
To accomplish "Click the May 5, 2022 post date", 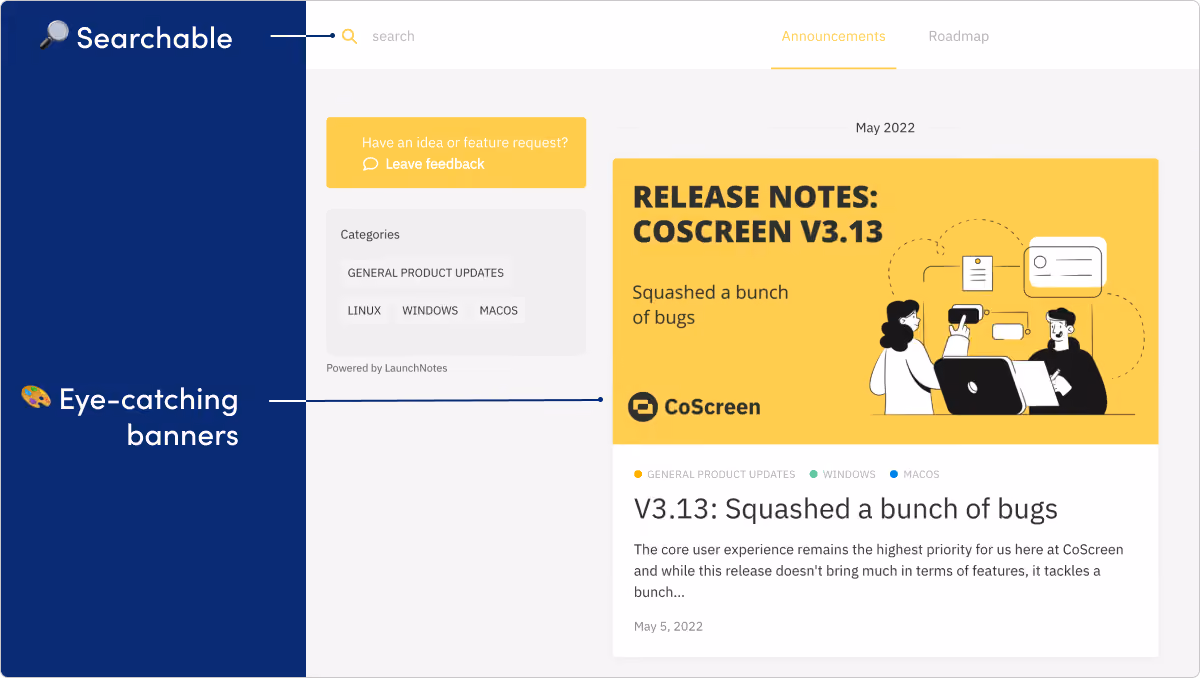I will click(x=668, y=626).
